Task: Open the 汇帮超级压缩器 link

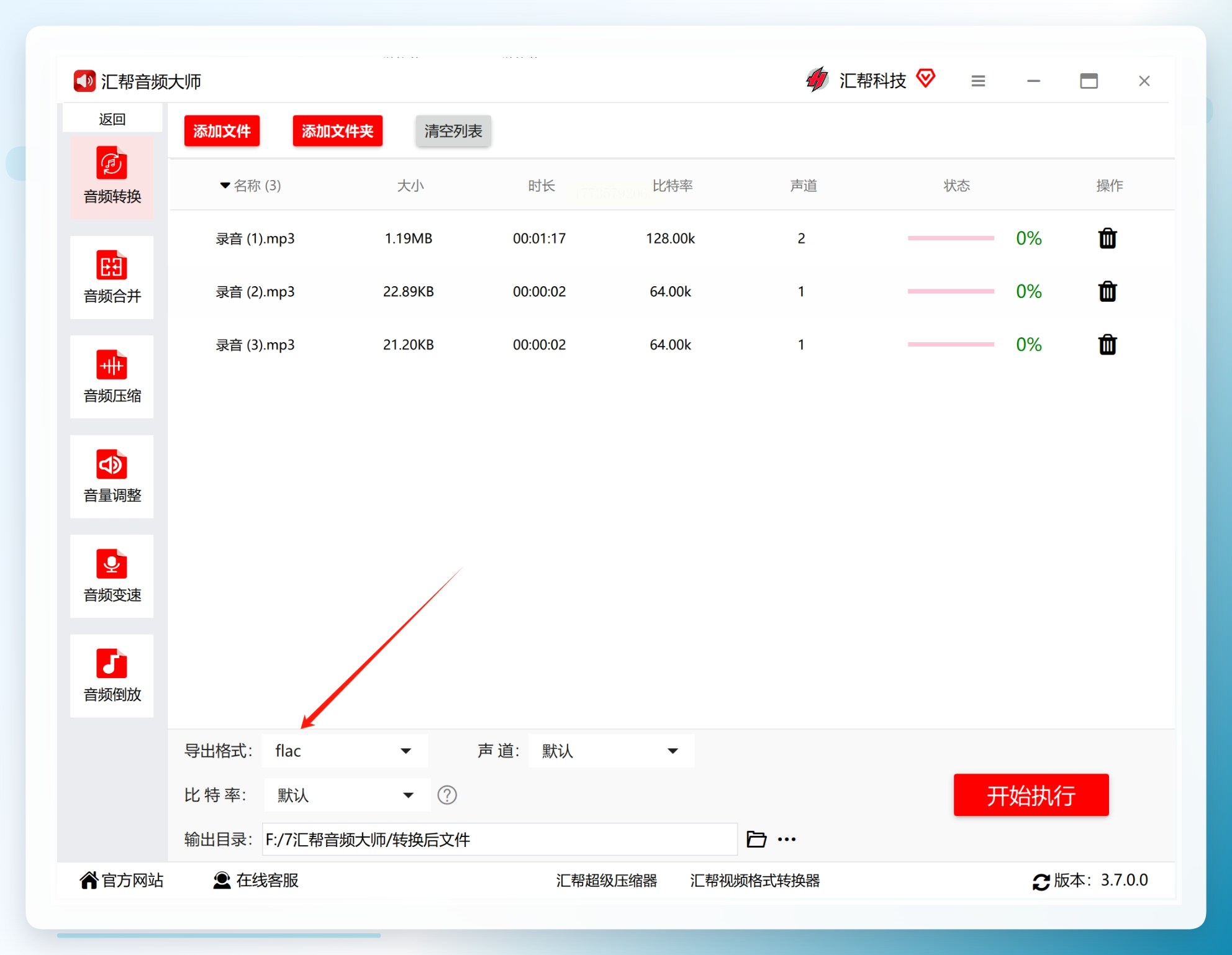Action: (x=607, y=880)
